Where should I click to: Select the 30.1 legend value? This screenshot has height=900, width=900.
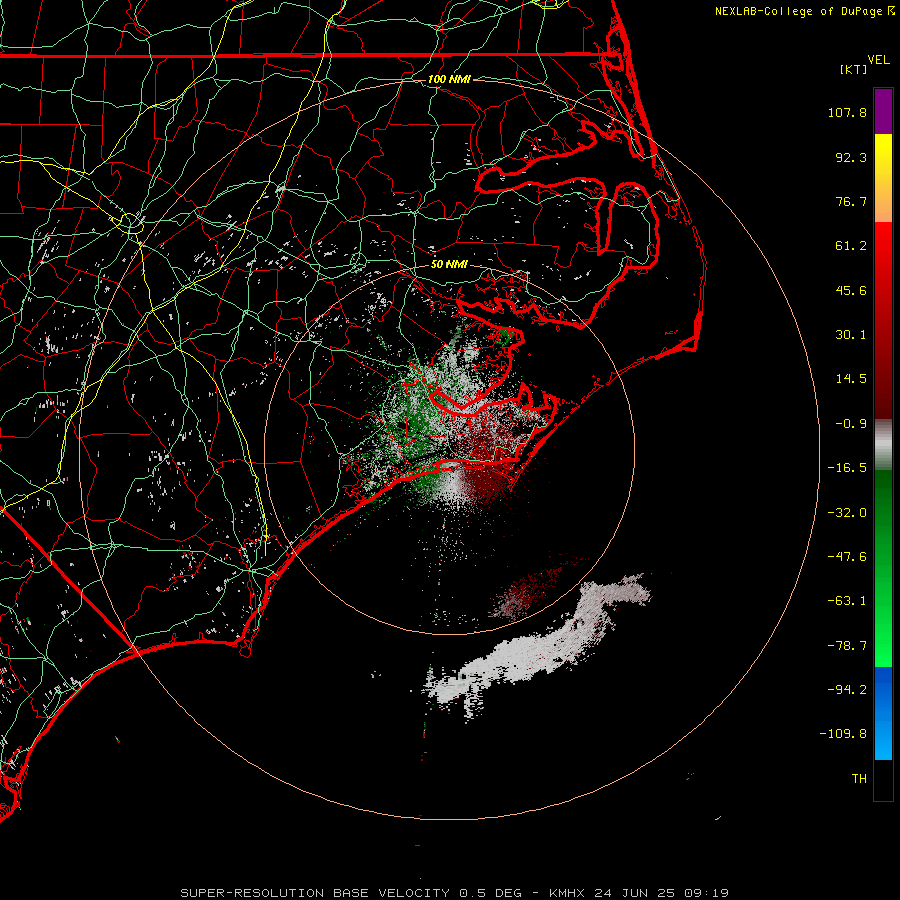(851, 335)
